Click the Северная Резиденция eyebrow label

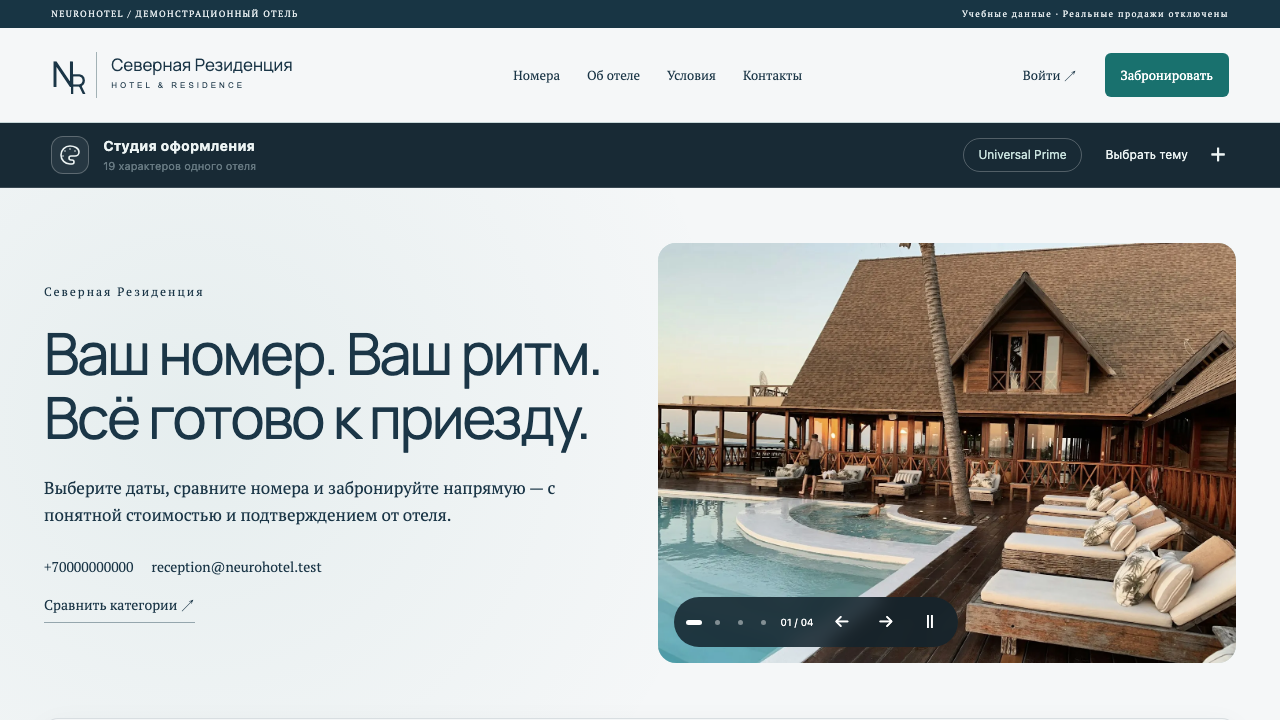tap(124, 292)
